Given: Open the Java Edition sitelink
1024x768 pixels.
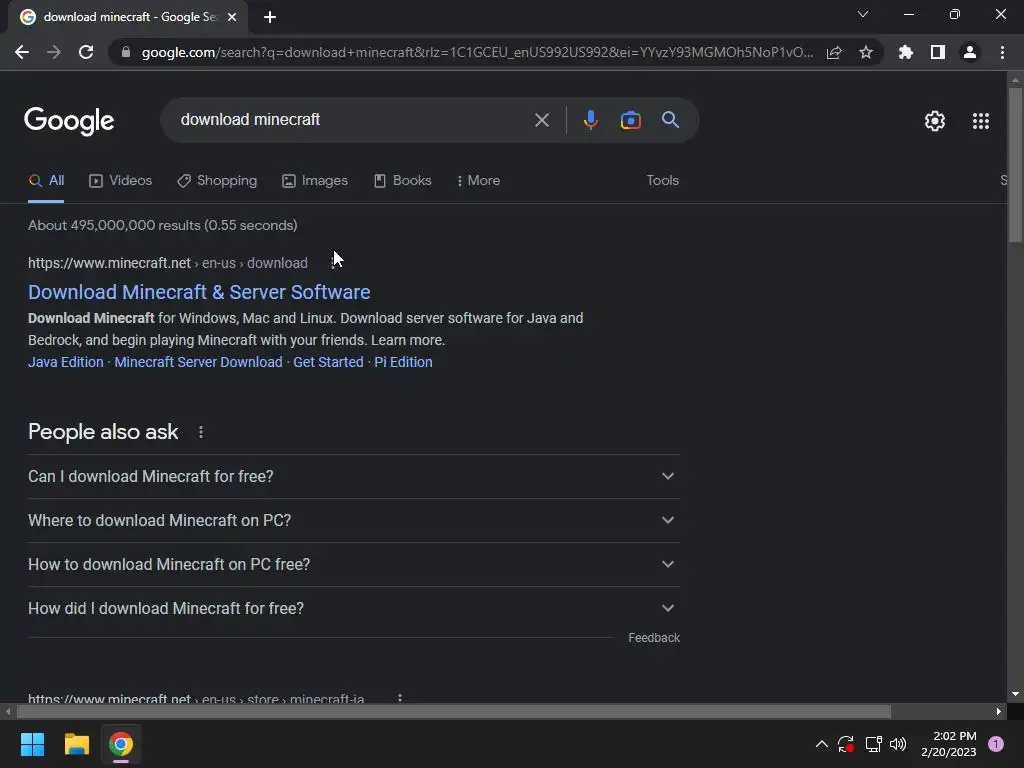Looking at the screenshot, I should coord(65,362).
